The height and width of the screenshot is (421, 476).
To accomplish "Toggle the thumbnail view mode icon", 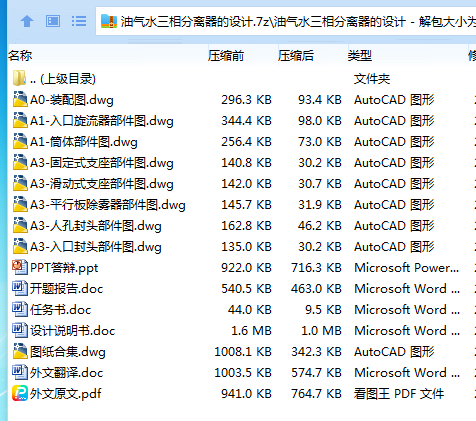I will (x=53, y=22).
